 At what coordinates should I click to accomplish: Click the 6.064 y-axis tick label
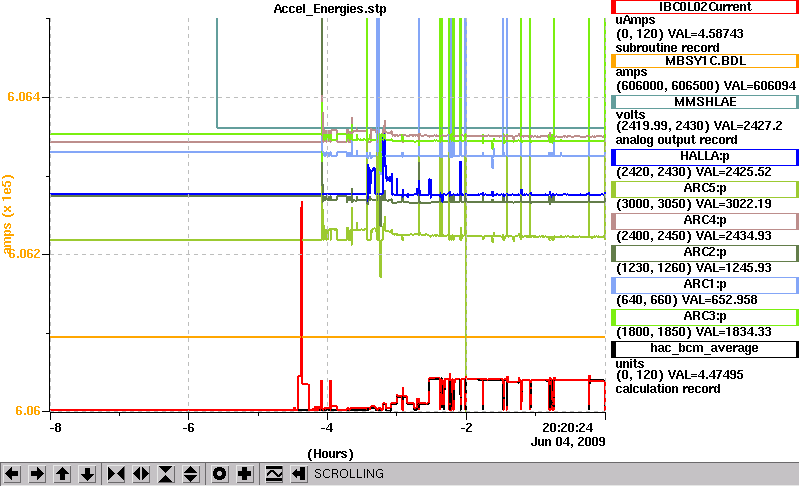pyautogui.click(x=23, y=97)
